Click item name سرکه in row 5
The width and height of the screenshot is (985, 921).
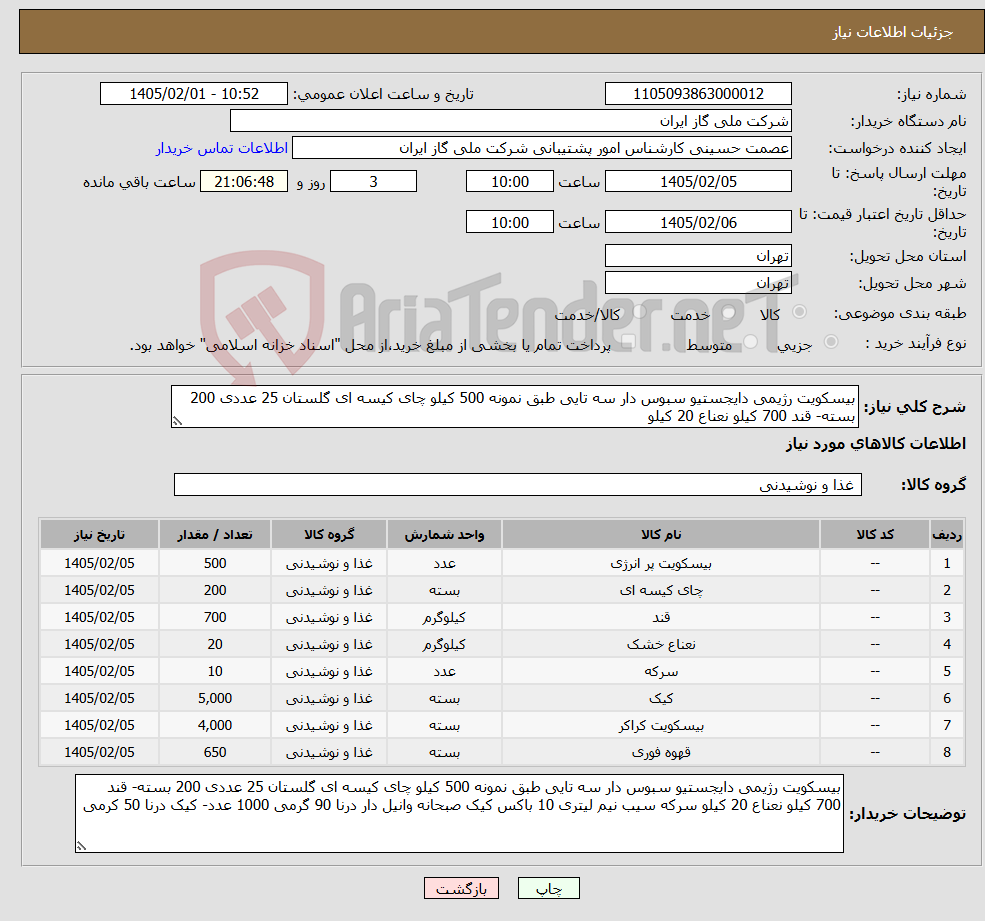(661, 672)
